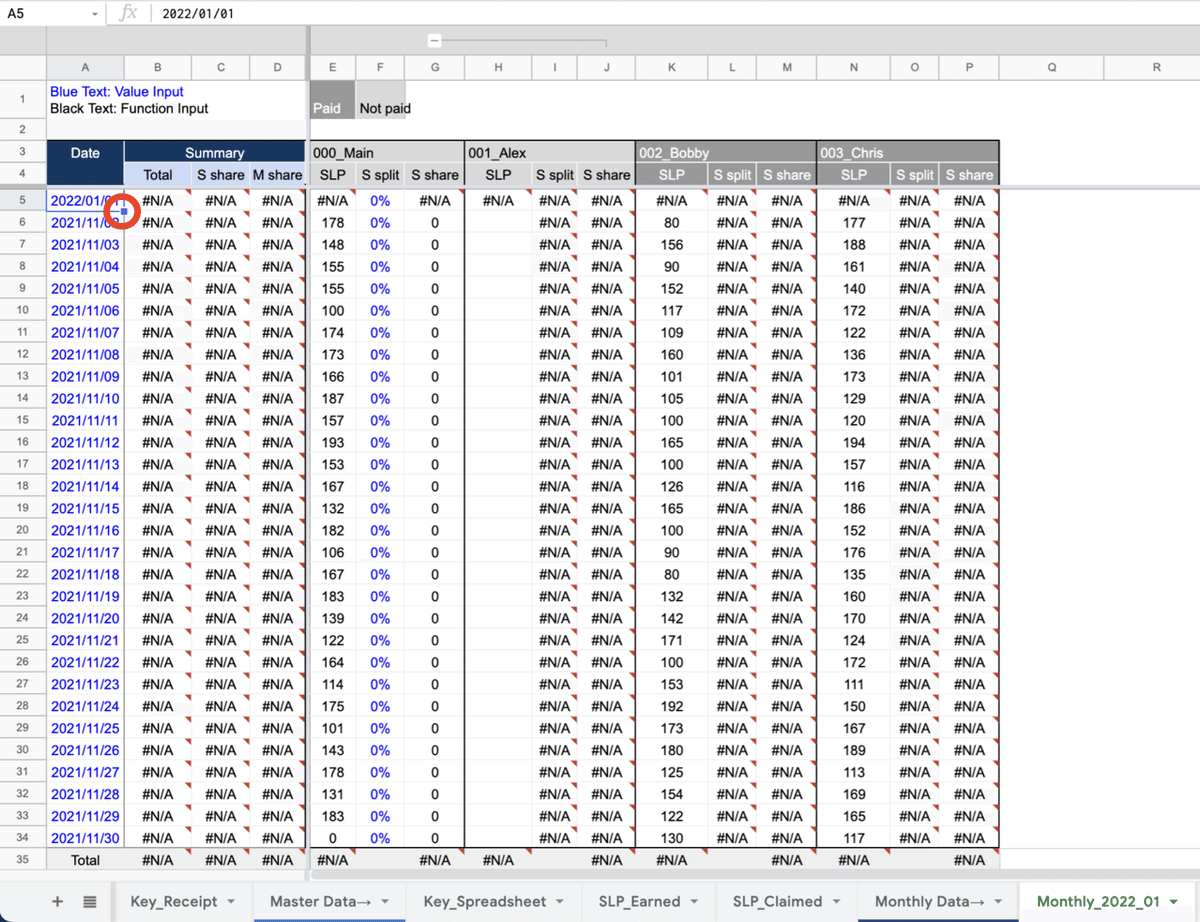This screenshot has height=922, width=1200.
Task: Select SLP value 189 in 003_Chris column
Action: (x=854, y=750)
